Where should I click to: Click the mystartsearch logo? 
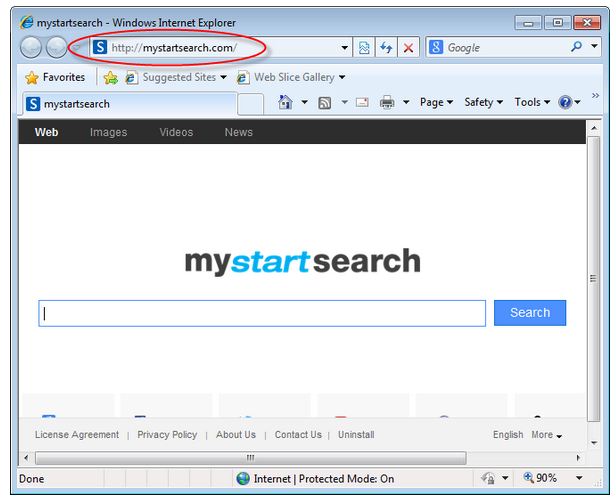302,262
